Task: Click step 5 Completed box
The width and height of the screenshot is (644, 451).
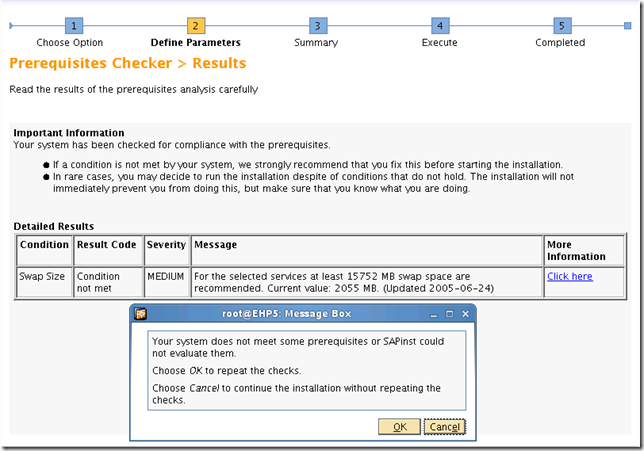Action: [562, 26]
